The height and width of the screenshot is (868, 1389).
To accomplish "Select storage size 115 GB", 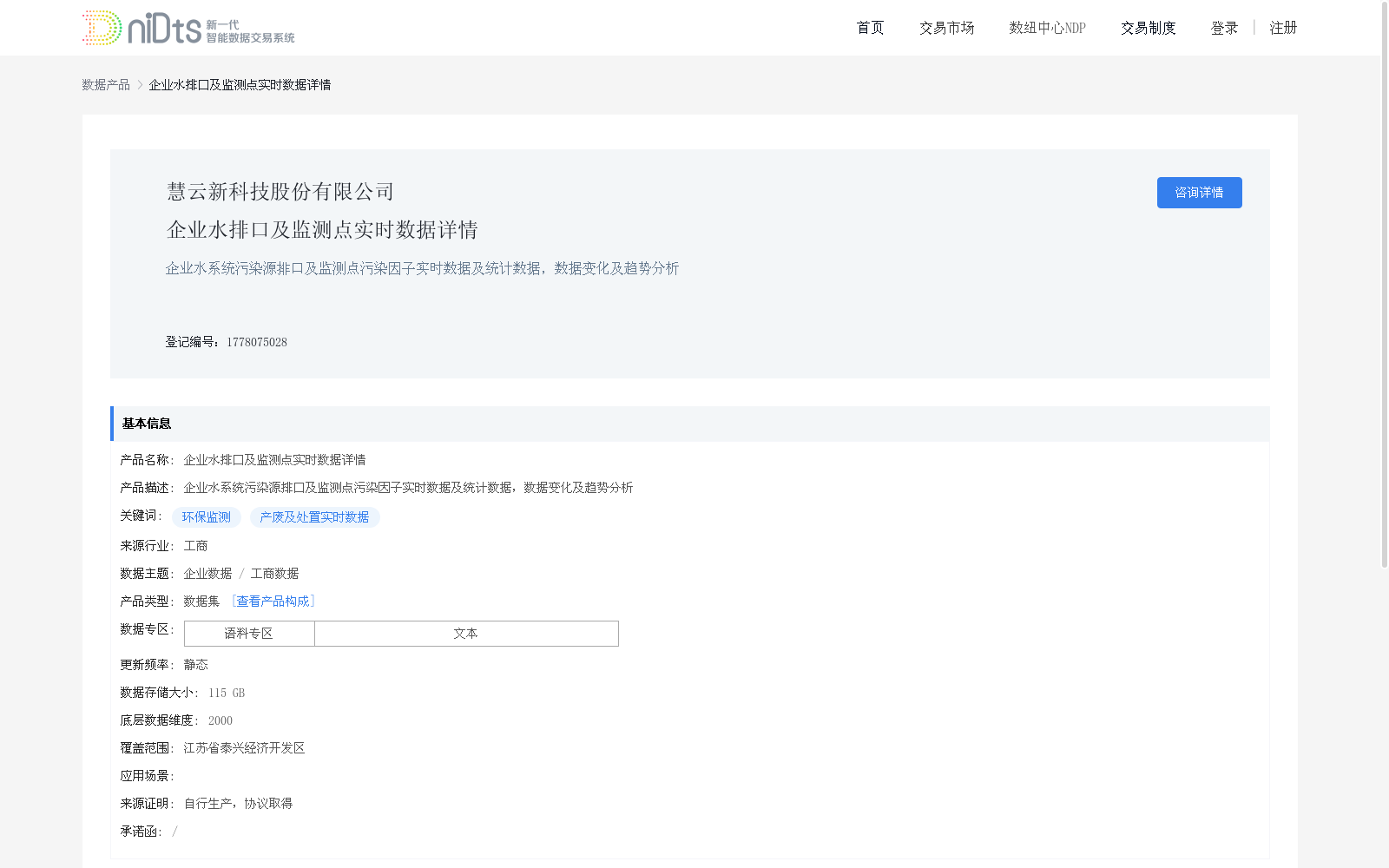I will pyautogui.click(x=227, y=693).
